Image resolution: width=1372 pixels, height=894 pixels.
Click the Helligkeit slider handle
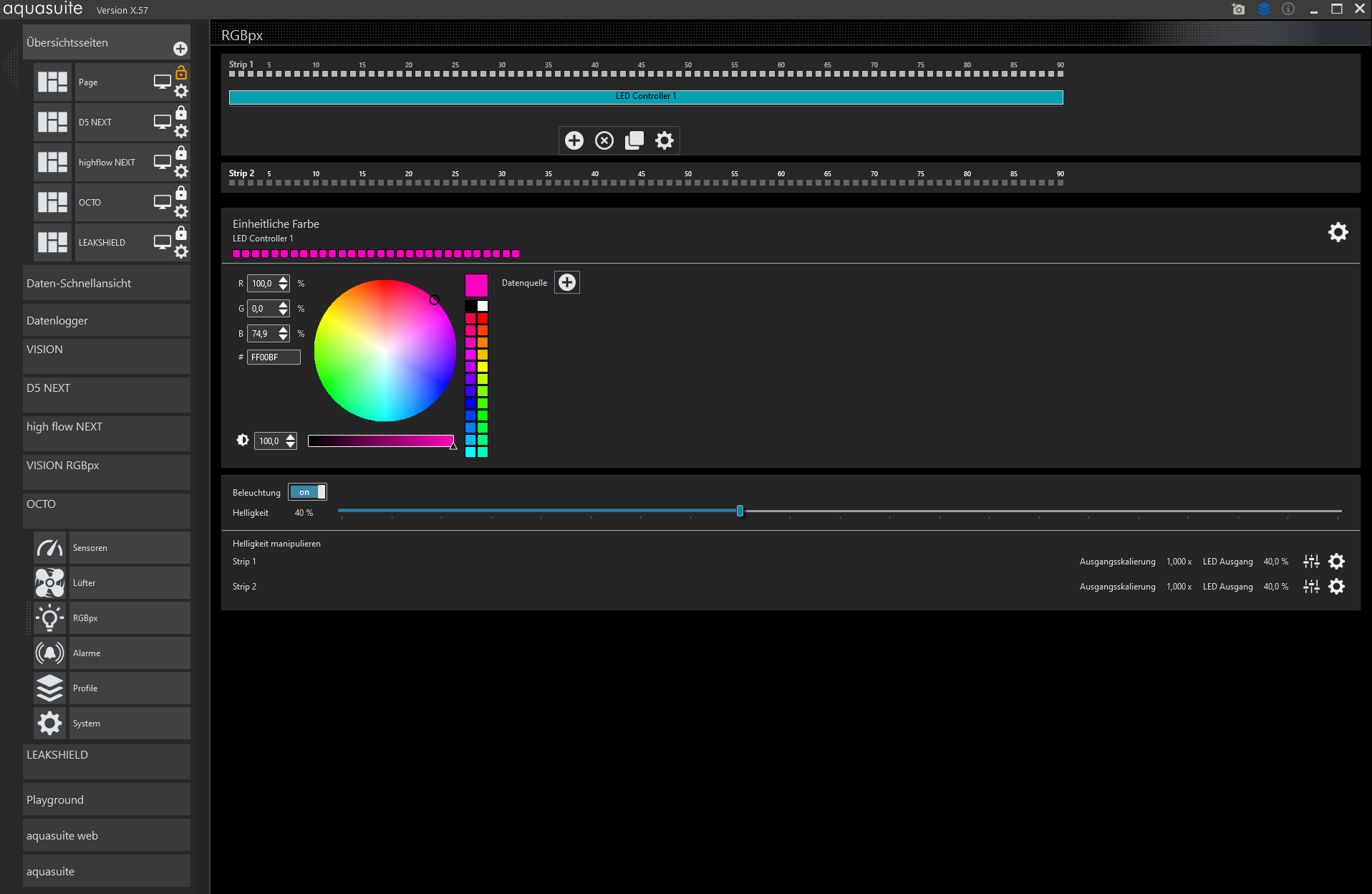pos(740,511)
